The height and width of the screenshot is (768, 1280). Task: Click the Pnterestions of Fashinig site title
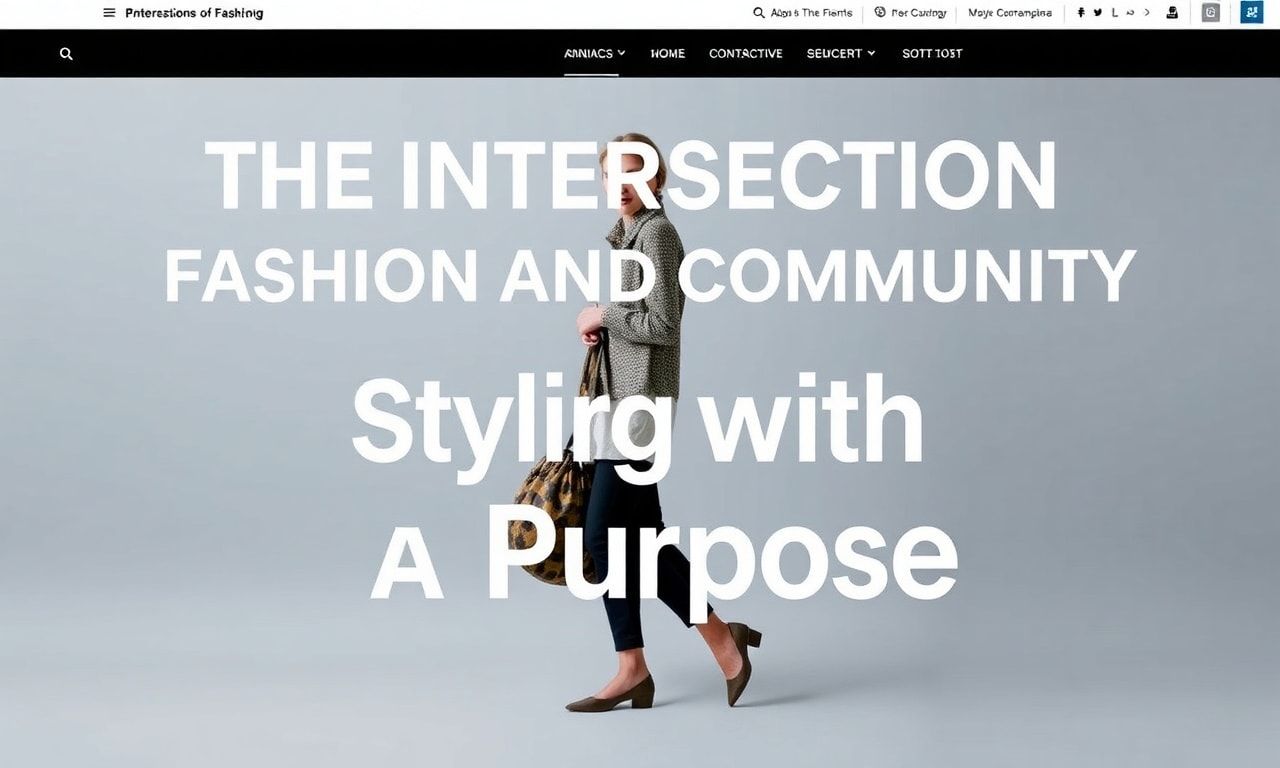coord(194,13)
